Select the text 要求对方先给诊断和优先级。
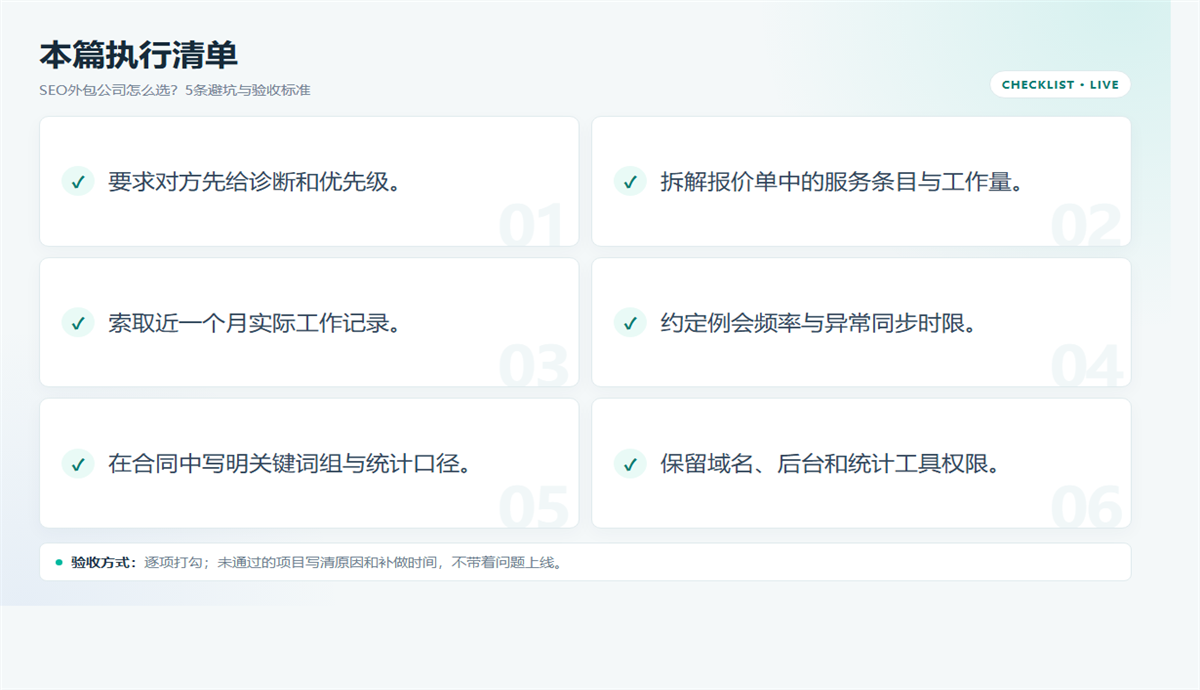 point(255,182)
